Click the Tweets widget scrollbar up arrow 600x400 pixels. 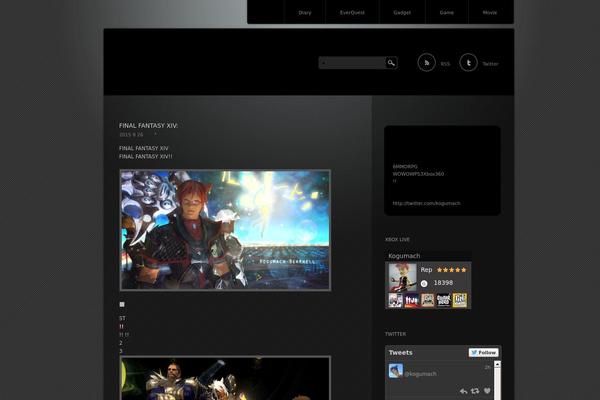(497, 364)
